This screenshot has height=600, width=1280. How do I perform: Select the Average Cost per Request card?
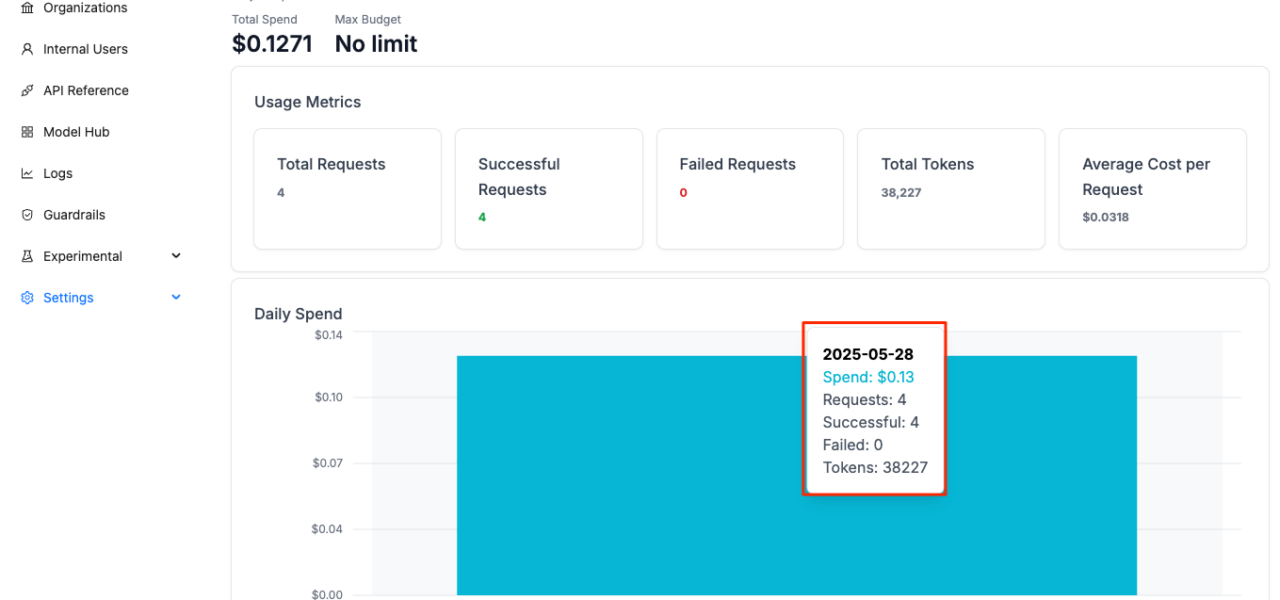(x=1152, y=188)
